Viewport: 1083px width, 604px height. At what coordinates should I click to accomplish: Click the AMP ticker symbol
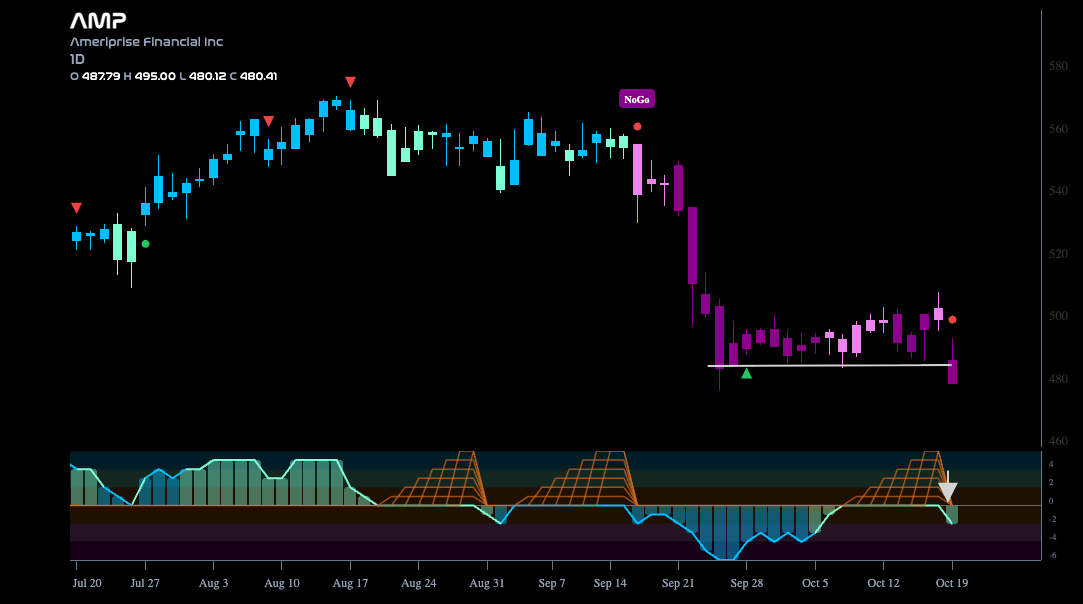tap(98, 21)
